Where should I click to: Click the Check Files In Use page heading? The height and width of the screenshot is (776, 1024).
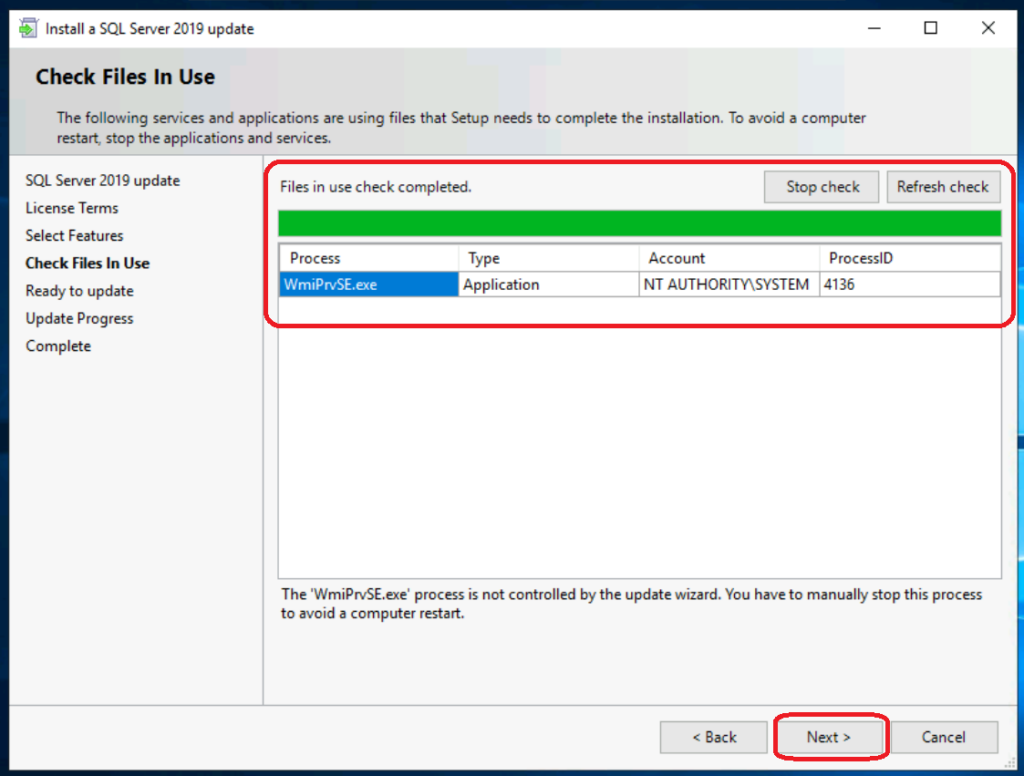[125, 76]
